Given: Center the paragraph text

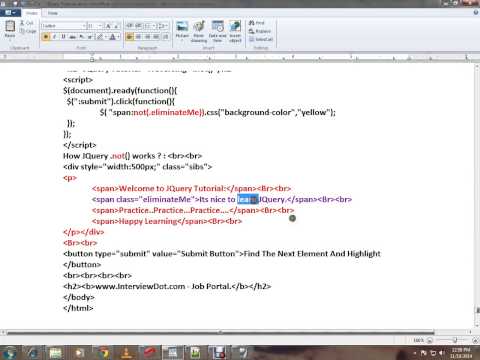Looking at the screenshot, I should 139,37.
